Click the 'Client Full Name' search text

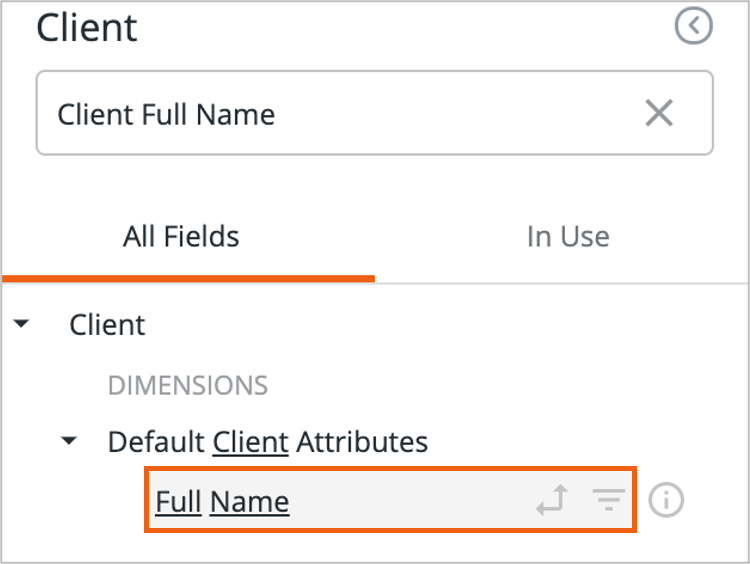pos(166,114)
